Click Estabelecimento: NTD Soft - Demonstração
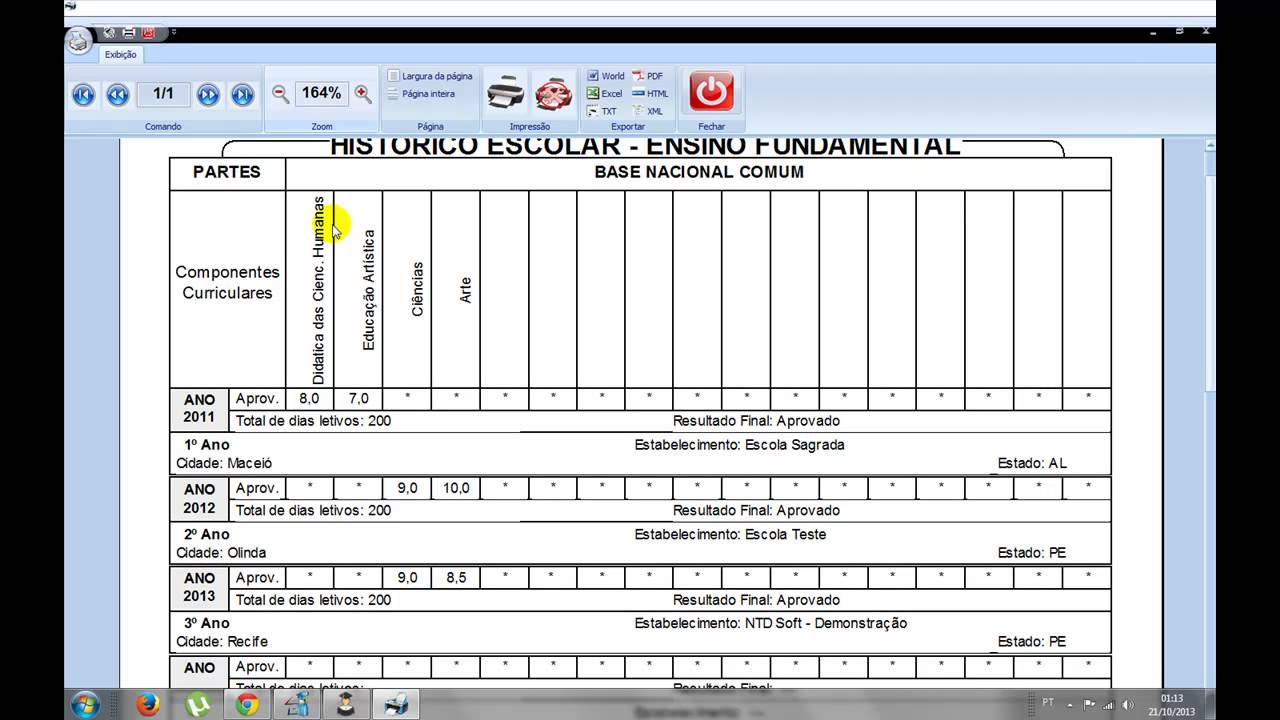The height and width of the screenshot is (720, 1280). [x=771, y=623]
